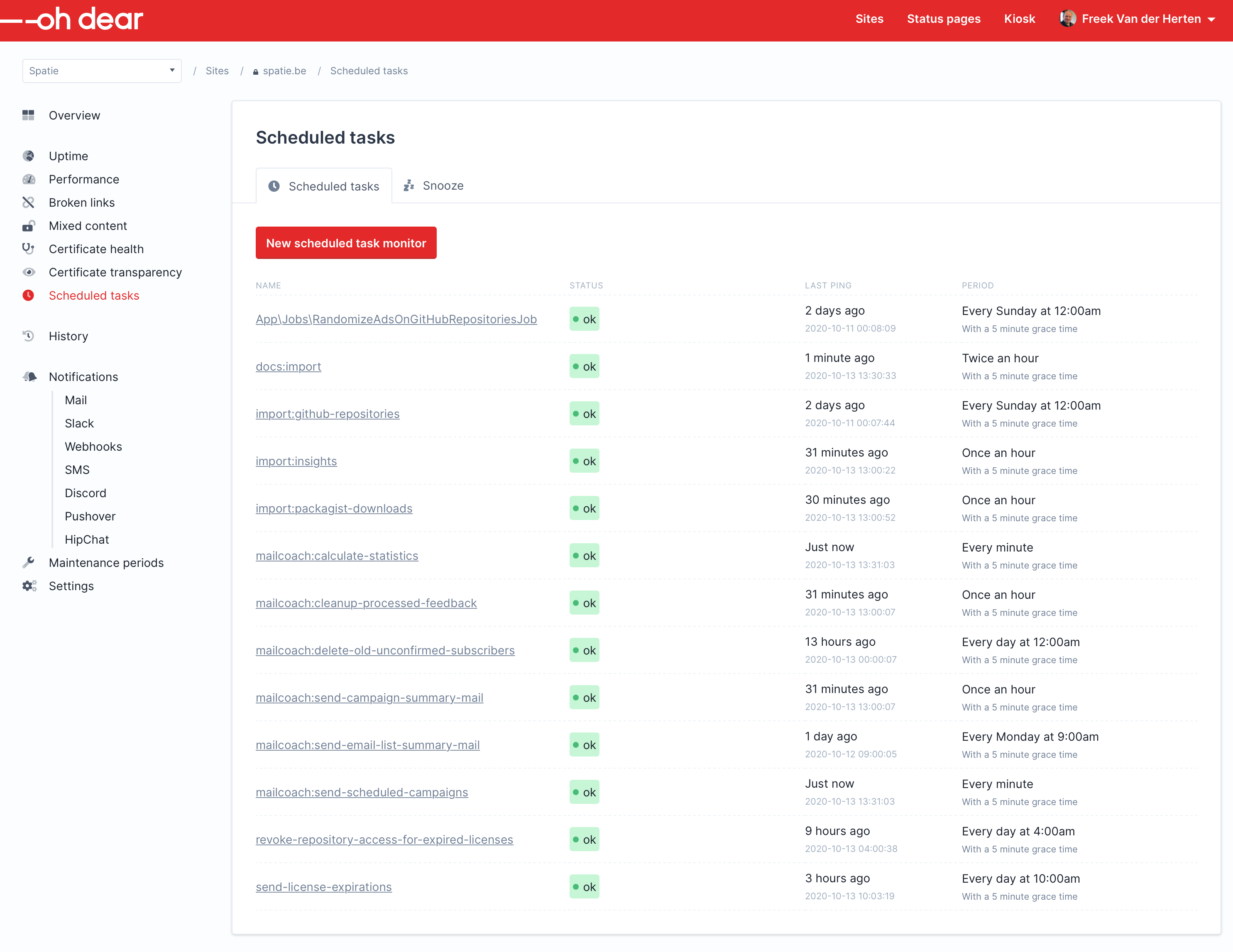The image size is (1233, 952).
Task: Click the Overview grid icon in sidebar
Action: pos(28,115)
